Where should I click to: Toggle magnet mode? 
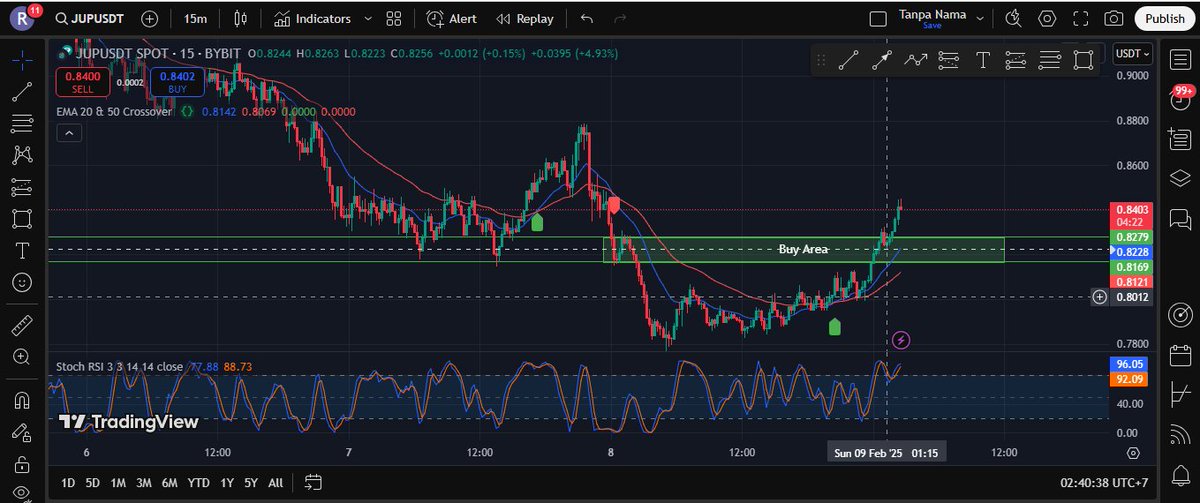click(21, 400)
